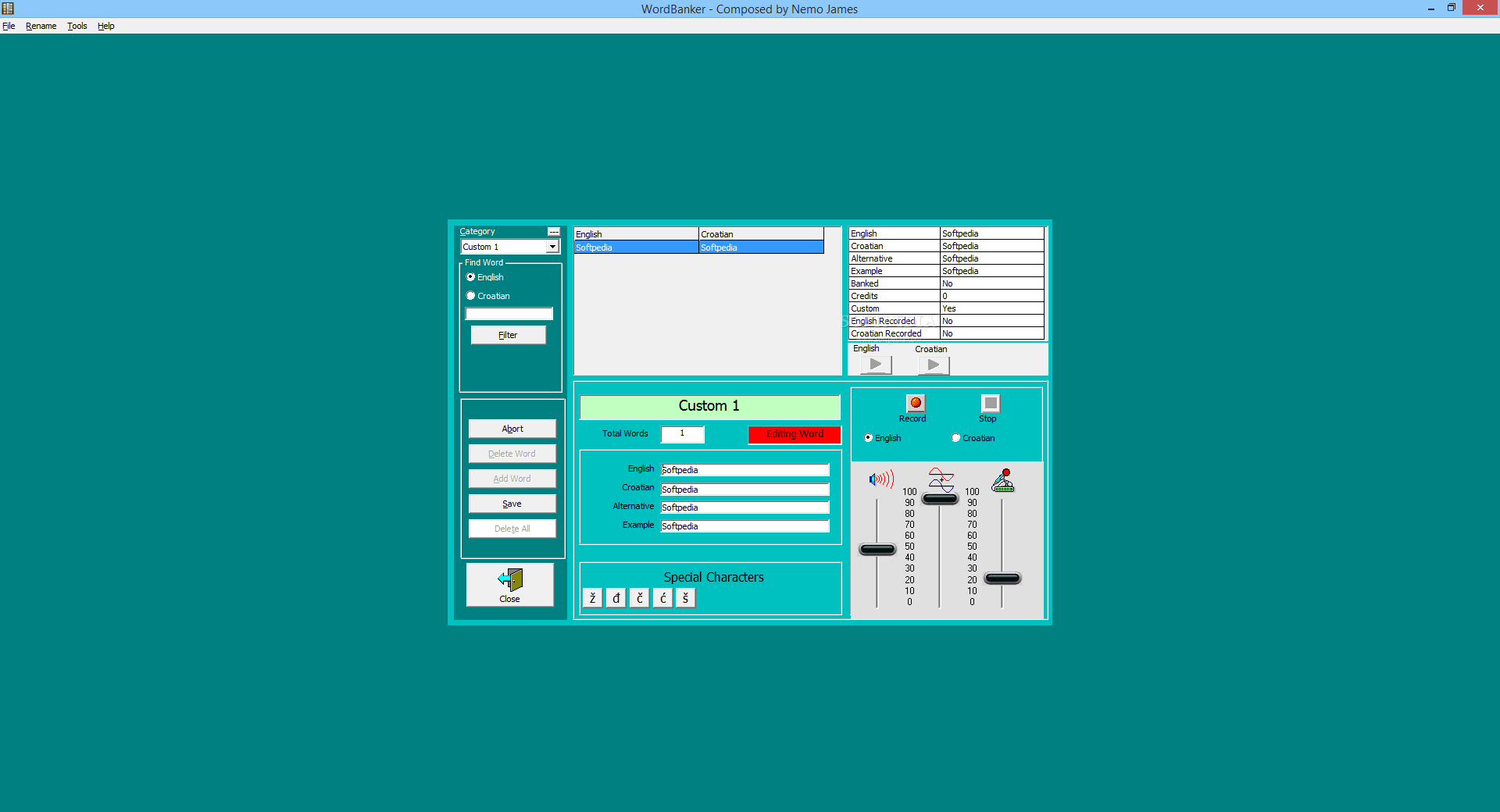Click the WordBanker app icon in title bar

pyautogui.click(x=8, y=9)
